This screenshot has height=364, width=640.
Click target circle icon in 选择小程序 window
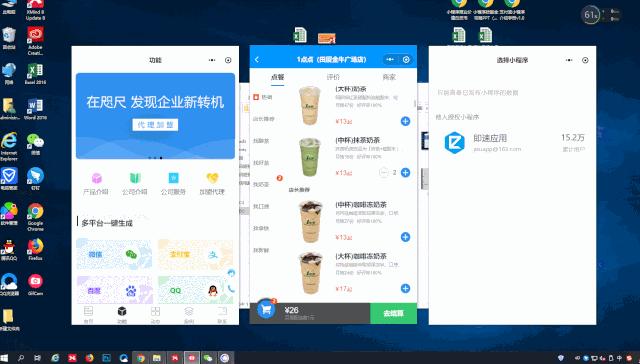coord(585,60)
